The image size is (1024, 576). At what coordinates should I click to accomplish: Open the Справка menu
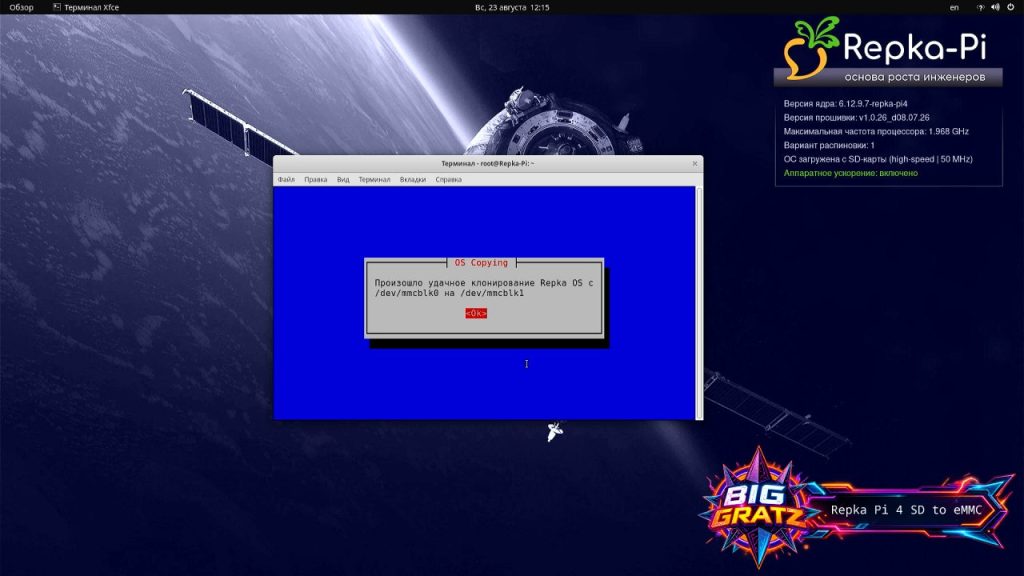(x=449, y=180)
